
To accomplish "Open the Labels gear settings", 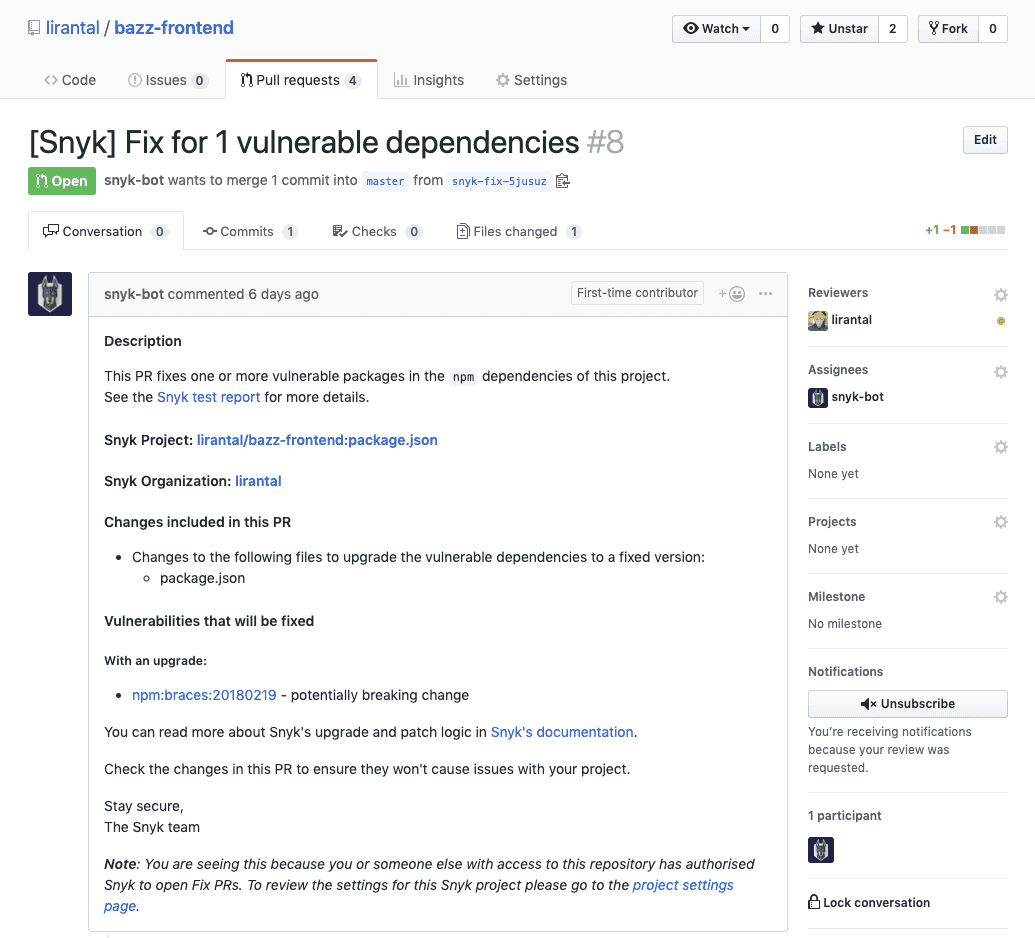I will pyautogui.click(x=1001, y=447).
